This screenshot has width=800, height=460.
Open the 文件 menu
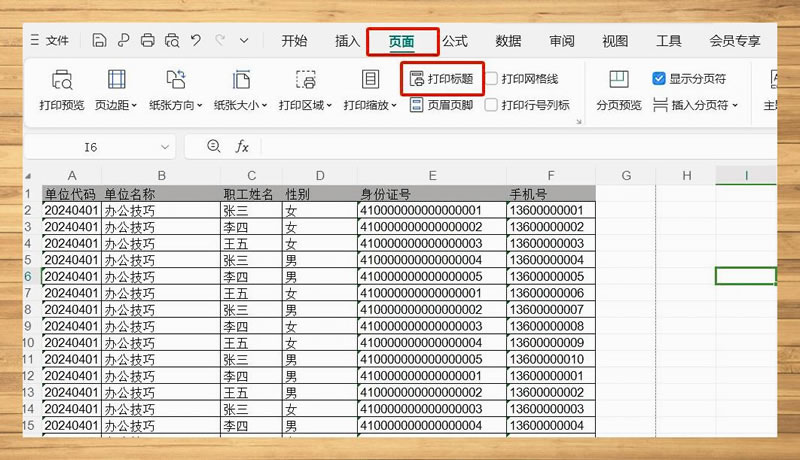tap(49, 40)
